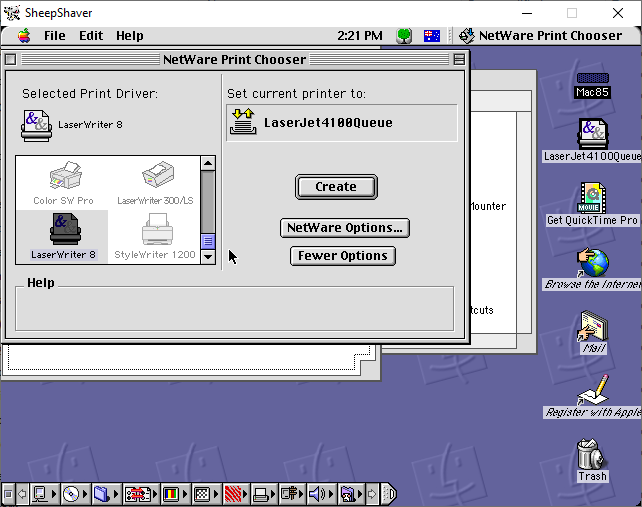Image resolution: width=642 pixels, height=507 pixels.
Task: Open the AppleTalk switch control strip module
Action: [x=44, y=494]
